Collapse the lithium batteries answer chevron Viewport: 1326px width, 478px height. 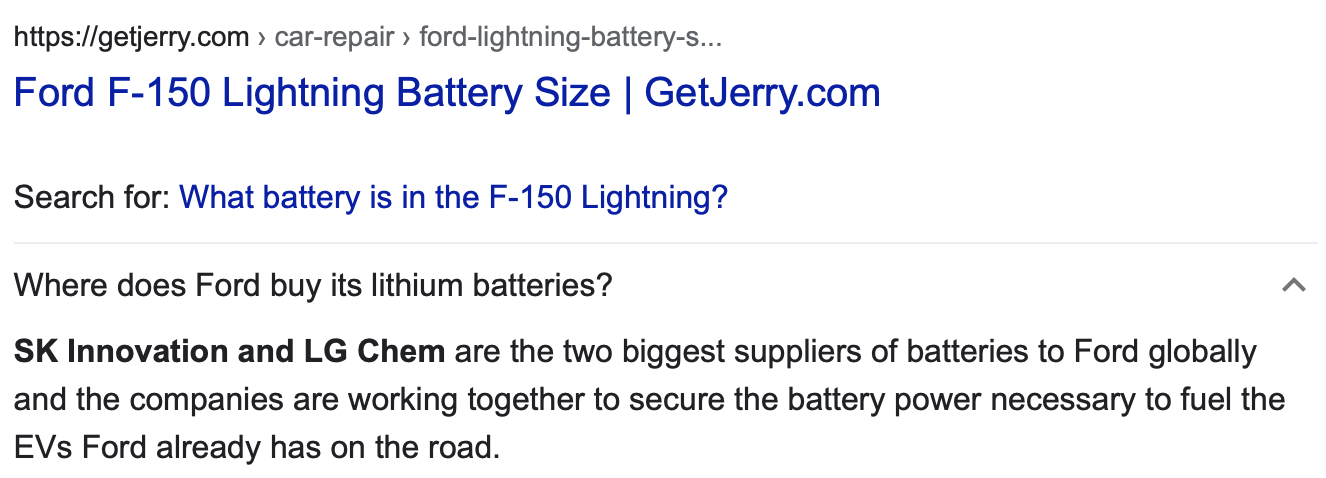pyautogui.click(x=1293, y=286)
